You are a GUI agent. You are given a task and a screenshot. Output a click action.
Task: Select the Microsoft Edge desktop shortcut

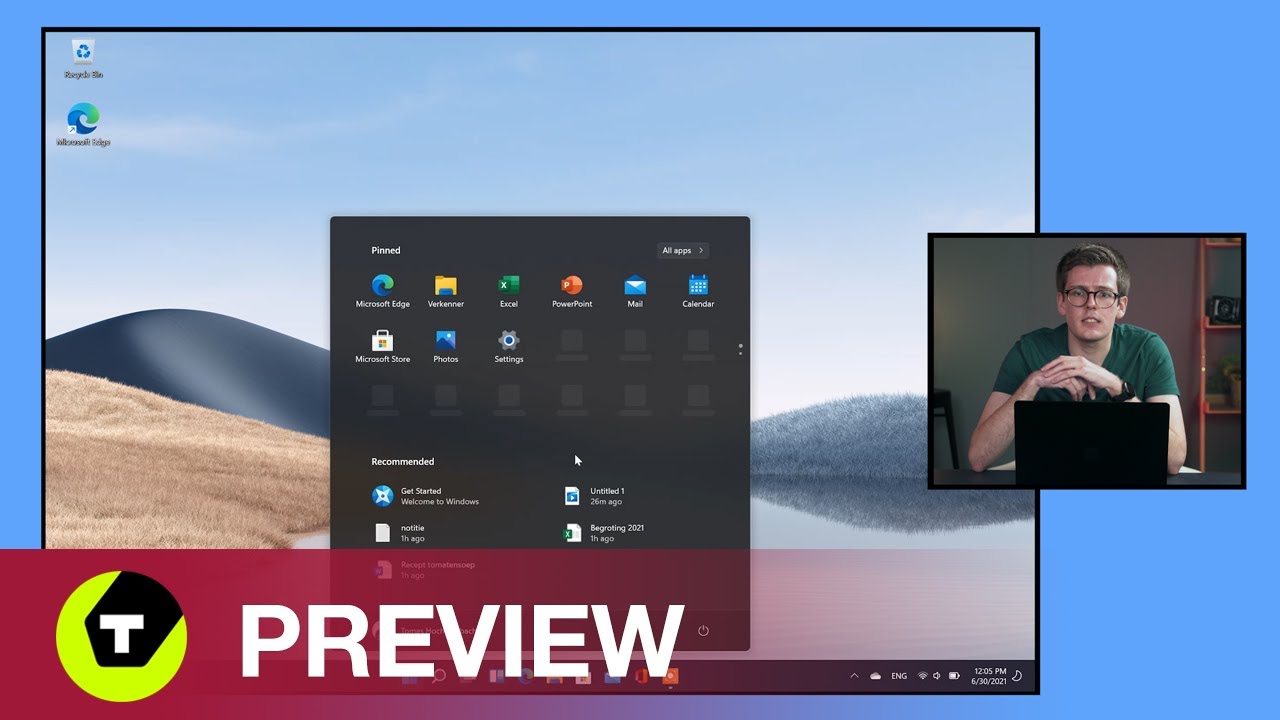(84, 125)
